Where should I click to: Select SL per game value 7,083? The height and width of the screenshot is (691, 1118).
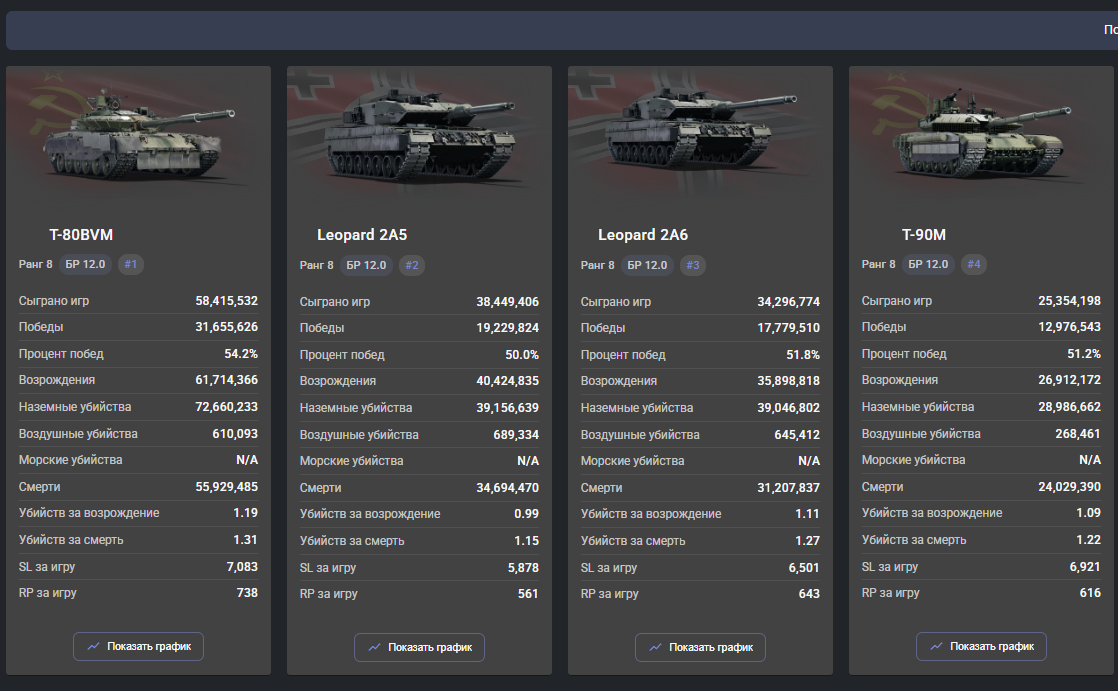pos(242,566)
